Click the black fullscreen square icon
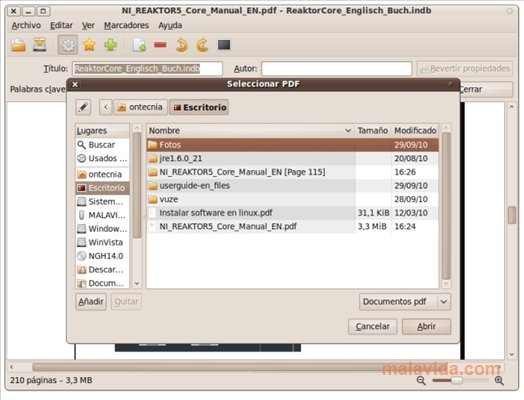Screen dimensions: 524x400 224,45
